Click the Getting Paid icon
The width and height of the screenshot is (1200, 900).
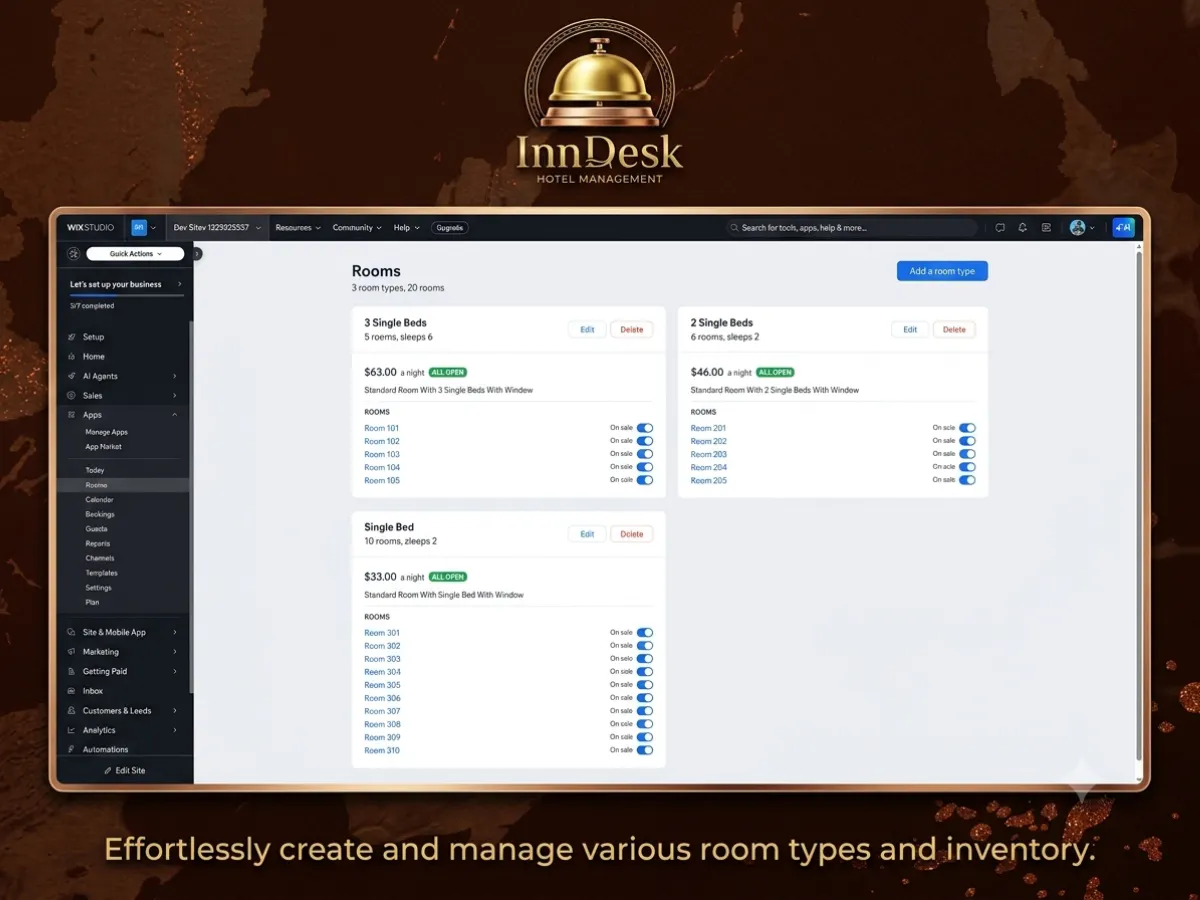click(71, 672)
